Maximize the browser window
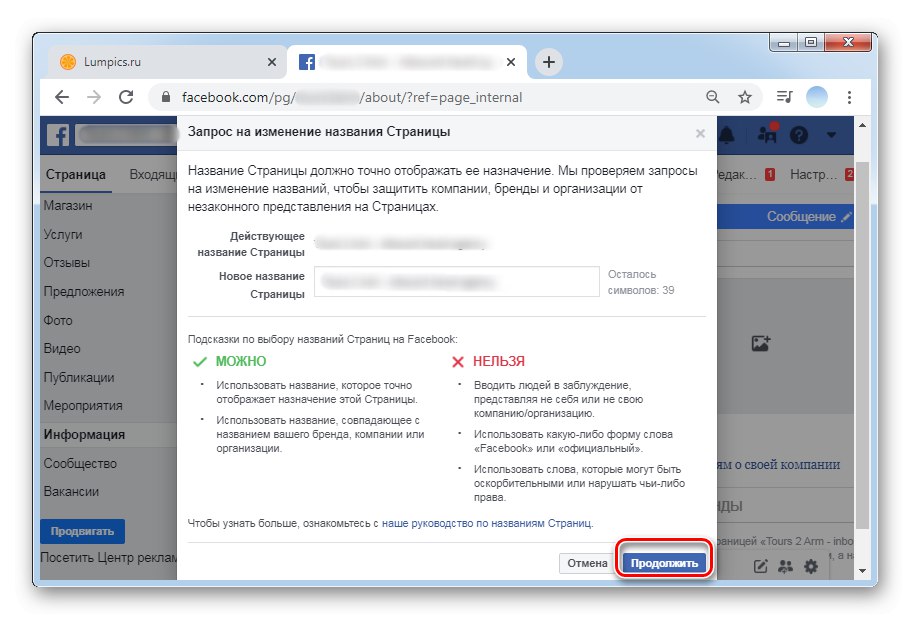911x620 pixels. click(x=811, y=42)
